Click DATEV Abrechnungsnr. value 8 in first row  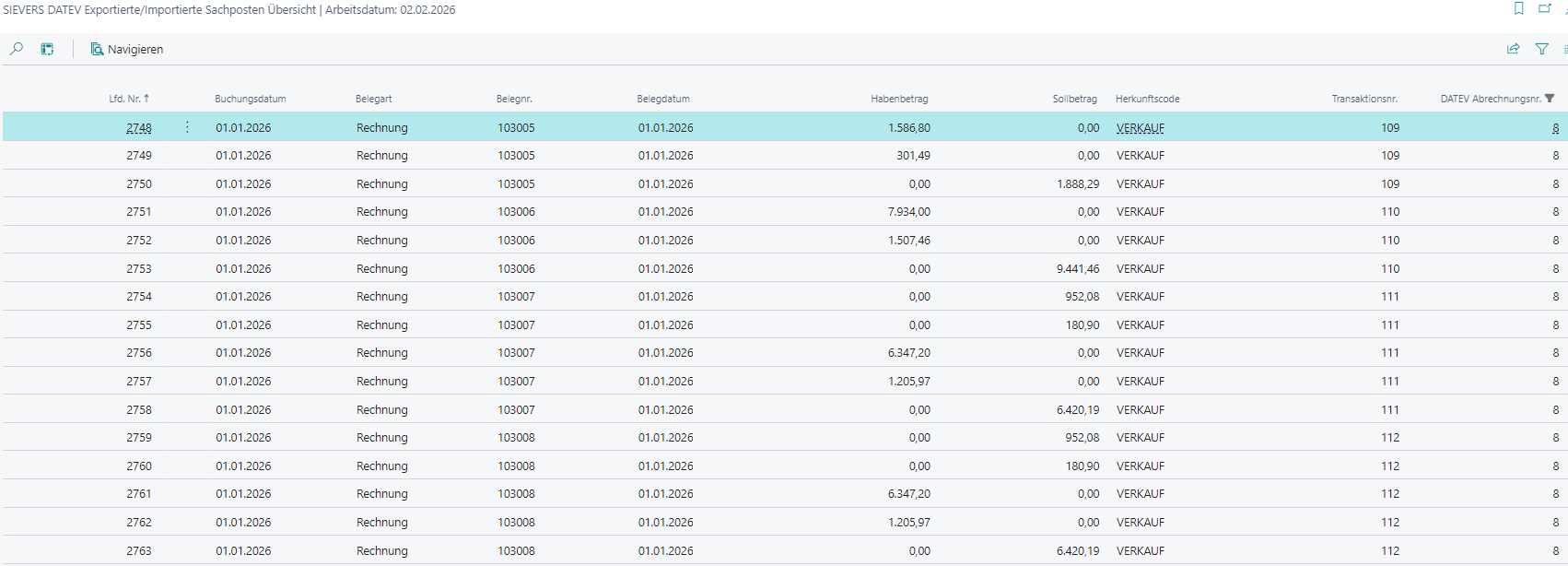point(1555,128)
